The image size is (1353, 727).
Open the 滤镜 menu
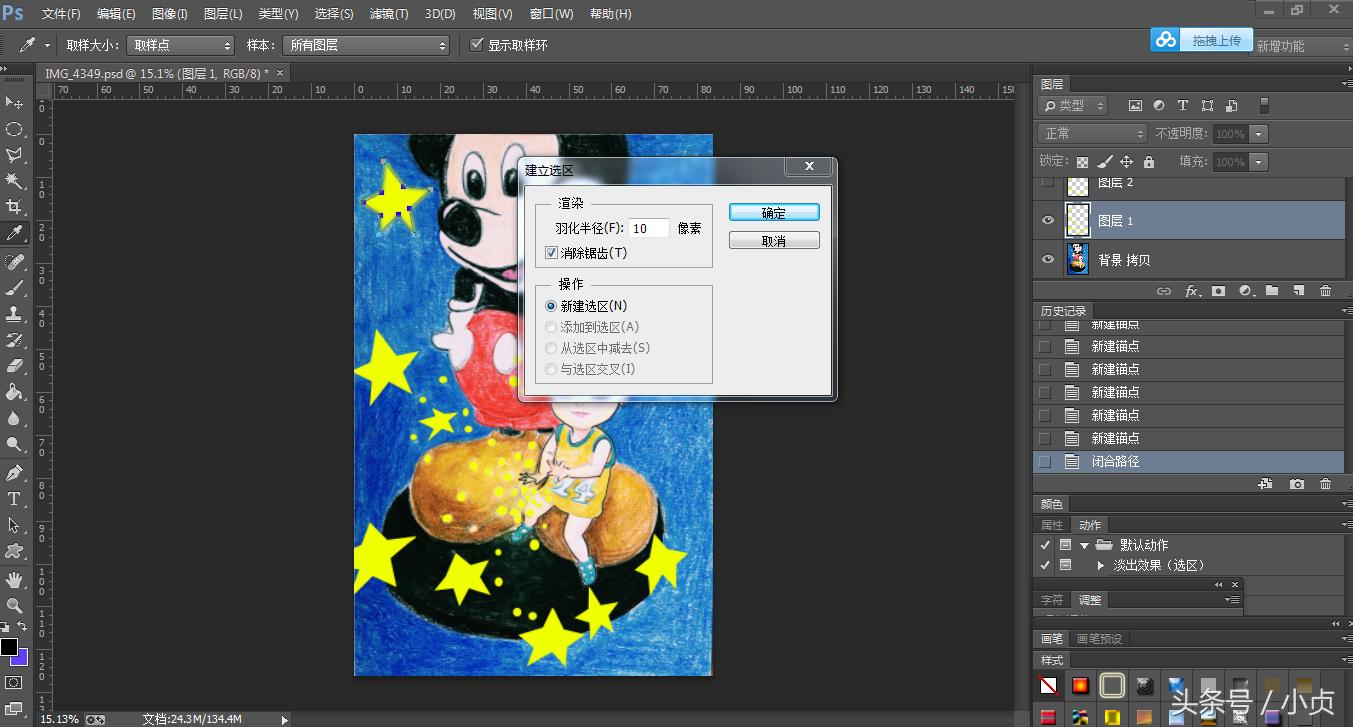click(389, 13)
